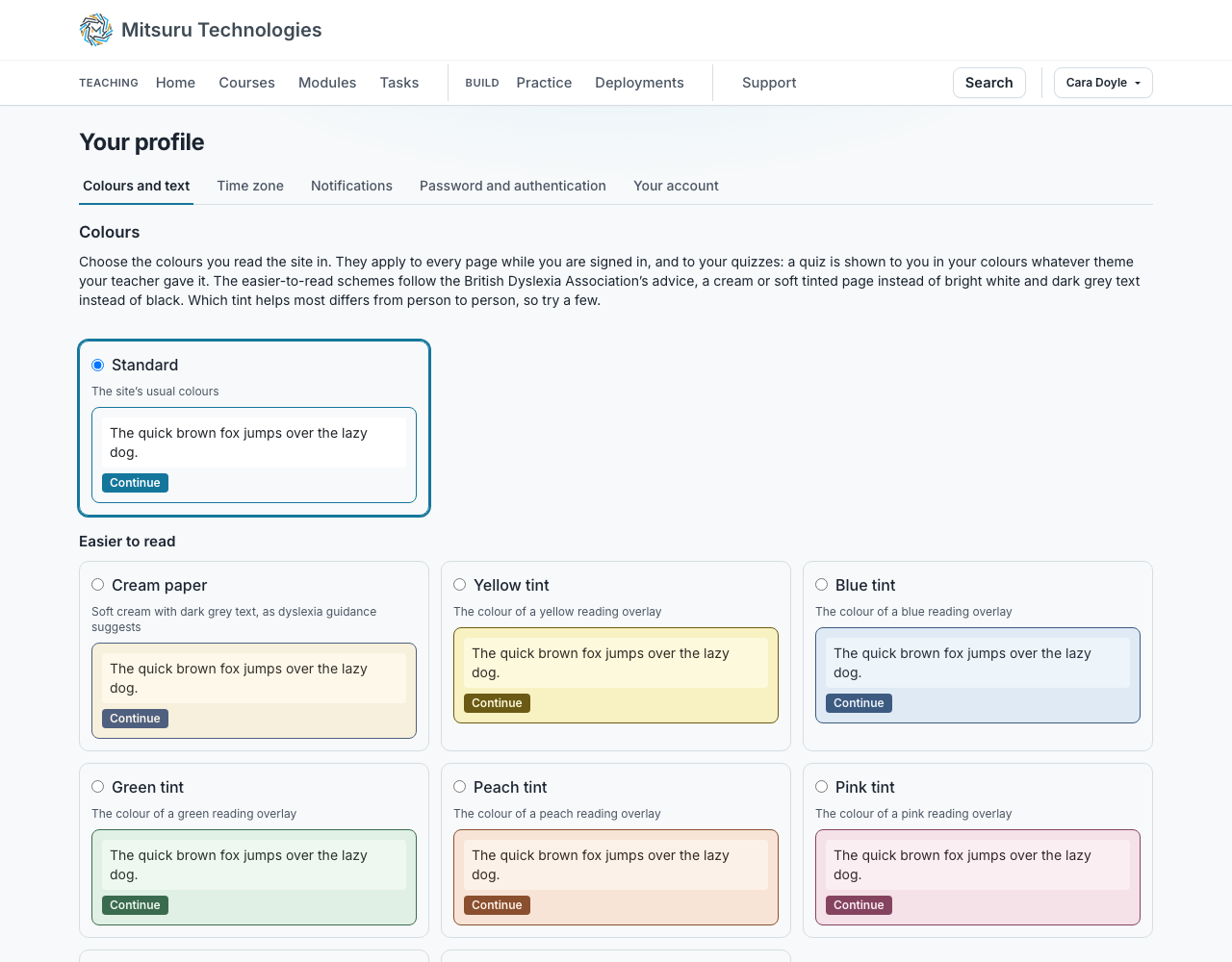1232x962 pixels.
Task: Click the Pink tint colour preview
Action: pyautogui.click(x=978, y=877)
